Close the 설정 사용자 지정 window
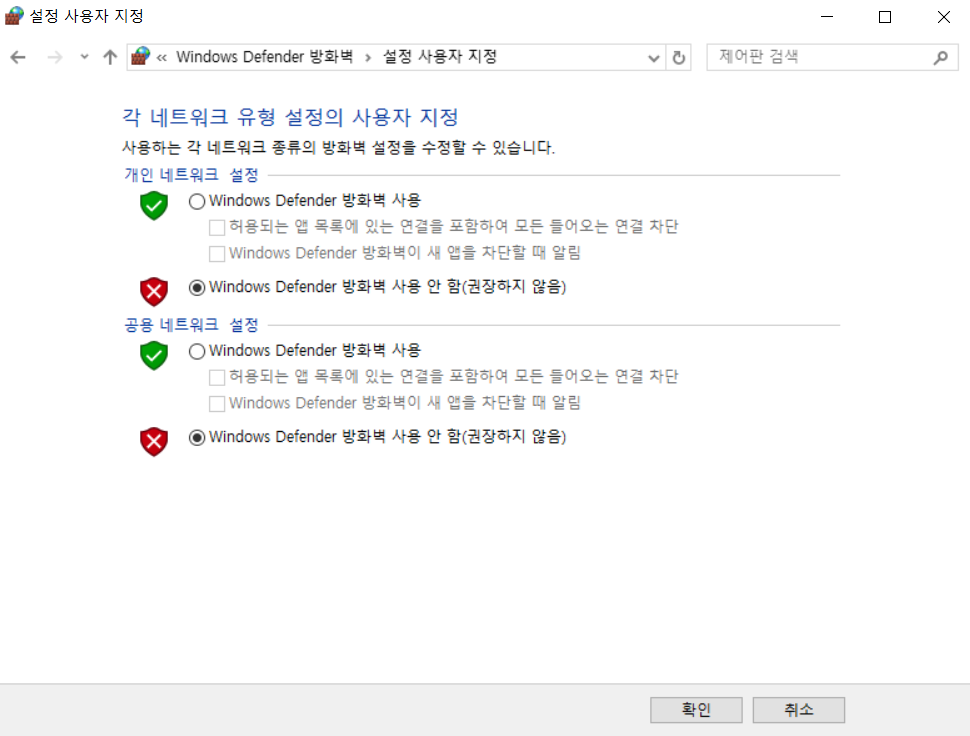Viewport: 970px width, 736px height. 943,17
